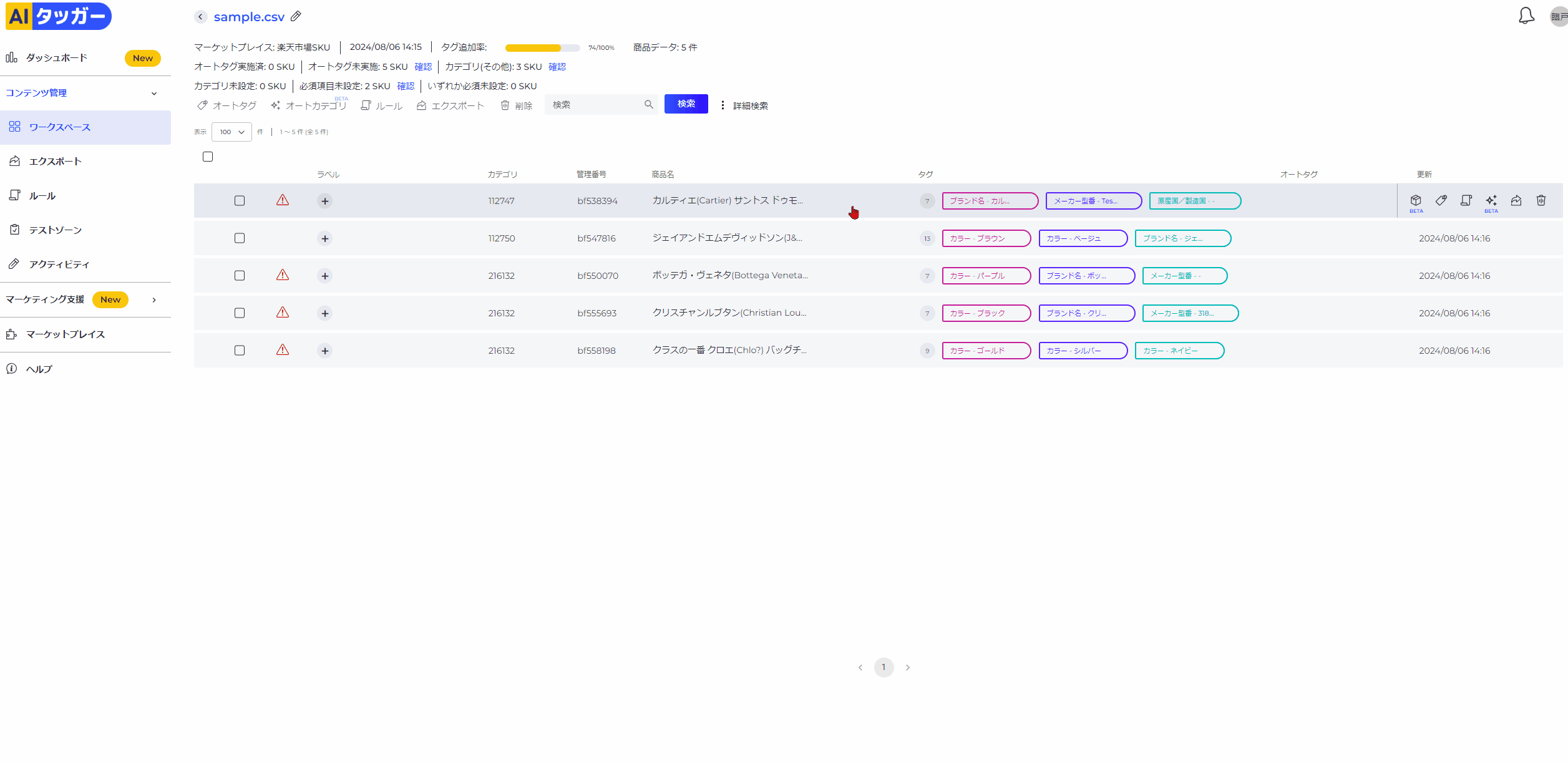Open テストゾーン in the sidebar
This screenshot has height=763, width=1568.
point(55,230)
